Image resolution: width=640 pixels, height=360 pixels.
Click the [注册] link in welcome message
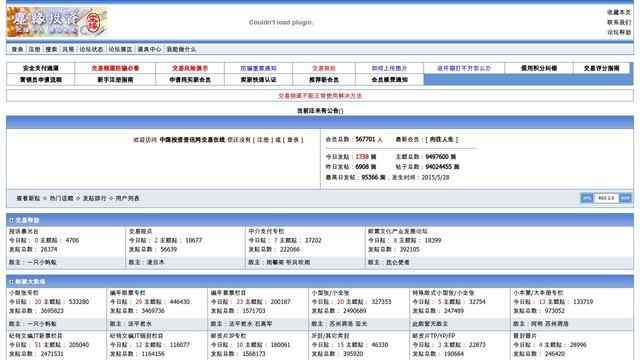point(263,140)
